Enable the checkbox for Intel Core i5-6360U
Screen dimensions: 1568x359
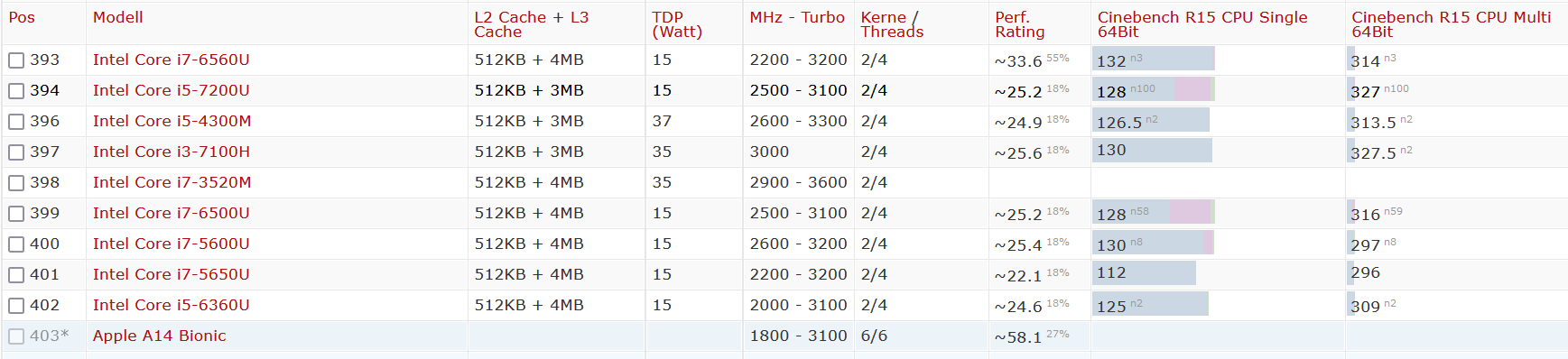pyautogui.click(x=16, y=306)
